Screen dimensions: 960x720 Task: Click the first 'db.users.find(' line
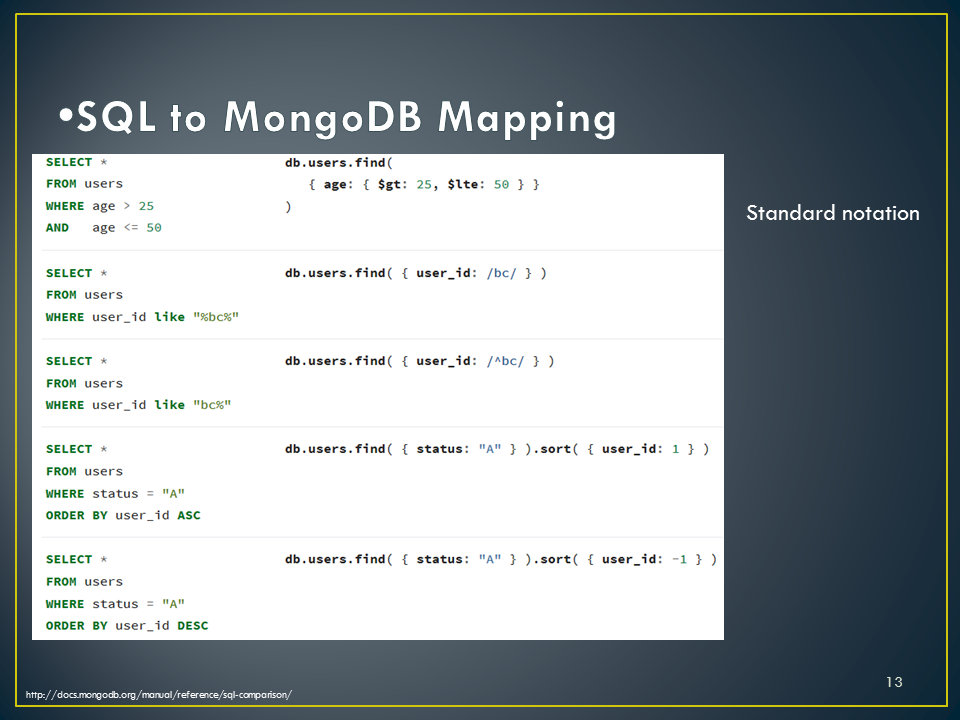(339, 163)
